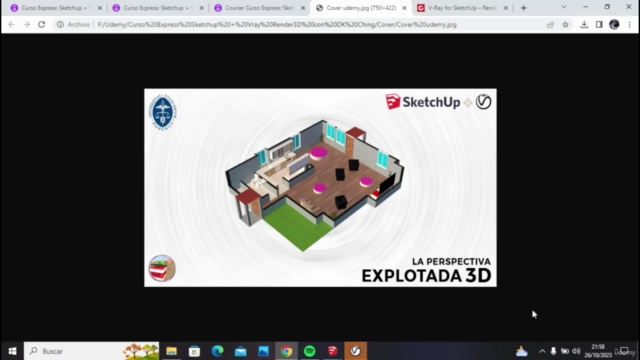Open Microsoft Store from taskbar
The image size is (640, 360).
click(194, 351)
